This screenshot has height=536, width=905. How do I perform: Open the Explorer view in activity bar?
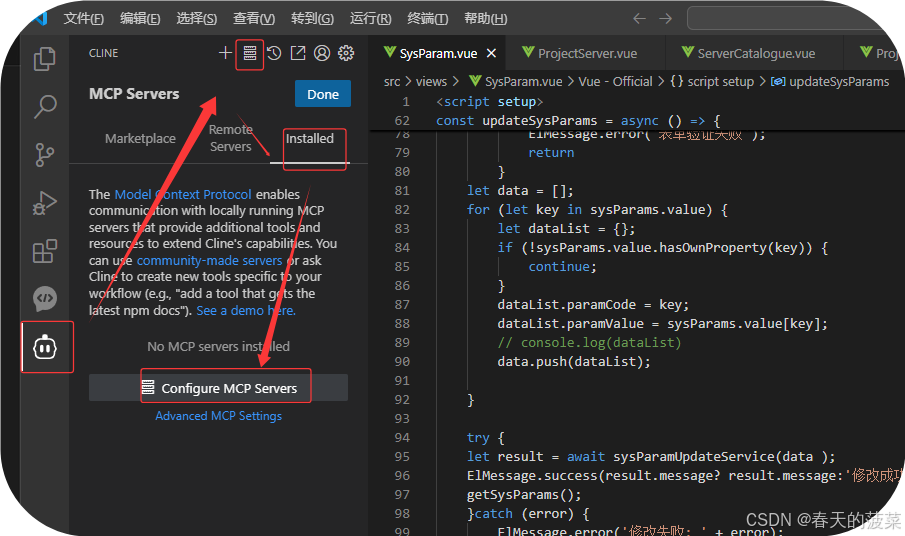44,58
